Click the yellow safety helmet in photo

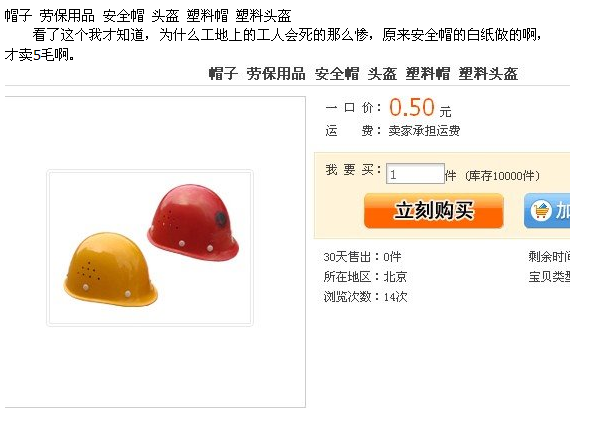click(x=111, y=269)
